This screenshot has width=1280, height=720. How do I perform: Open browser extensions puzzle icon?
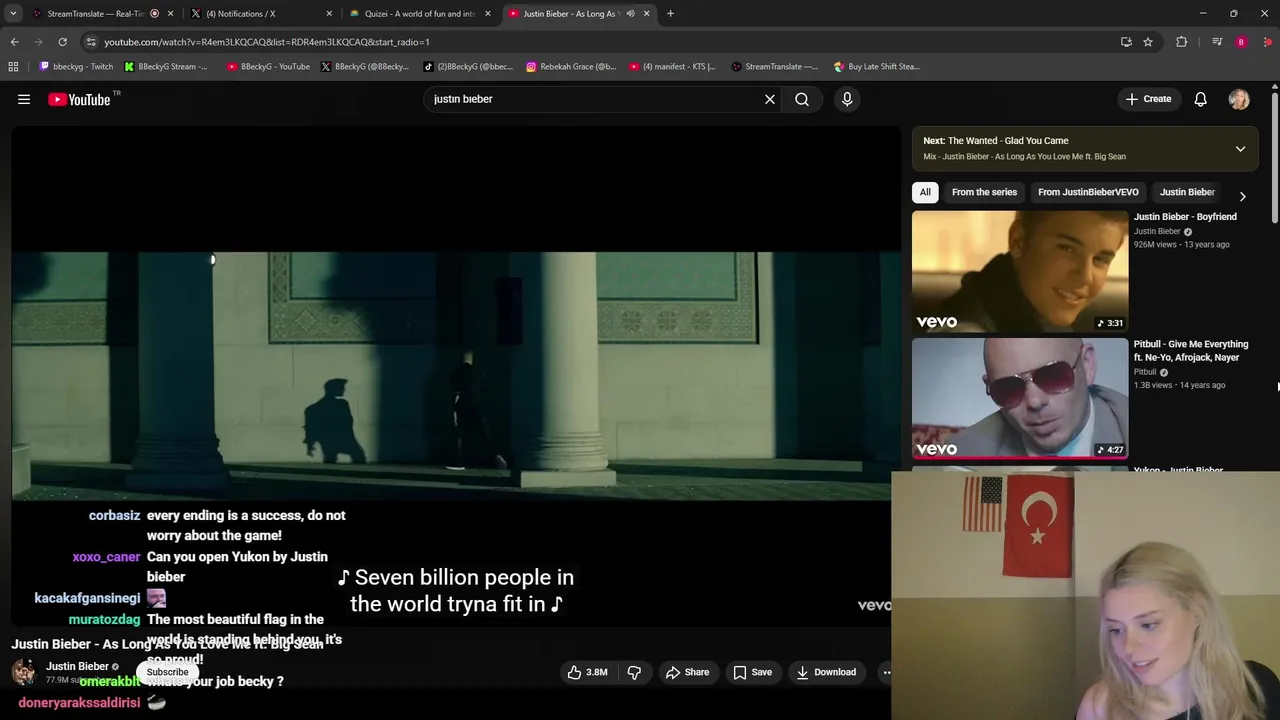click(1182, 42)
